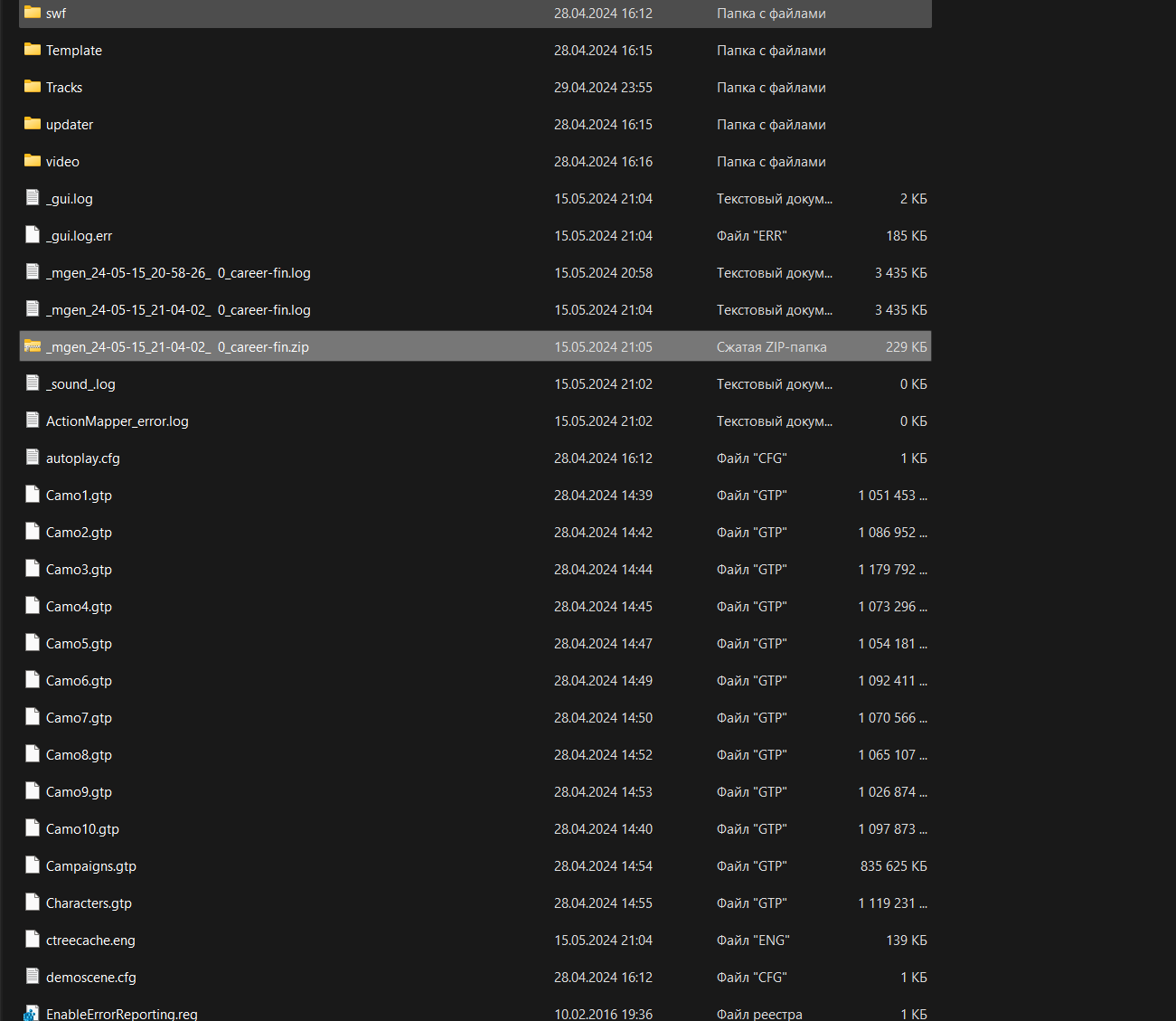1176x1021 pixels.
Task: Select the EnableErrorReporting.reg file name
Action: click(122, 1014)
